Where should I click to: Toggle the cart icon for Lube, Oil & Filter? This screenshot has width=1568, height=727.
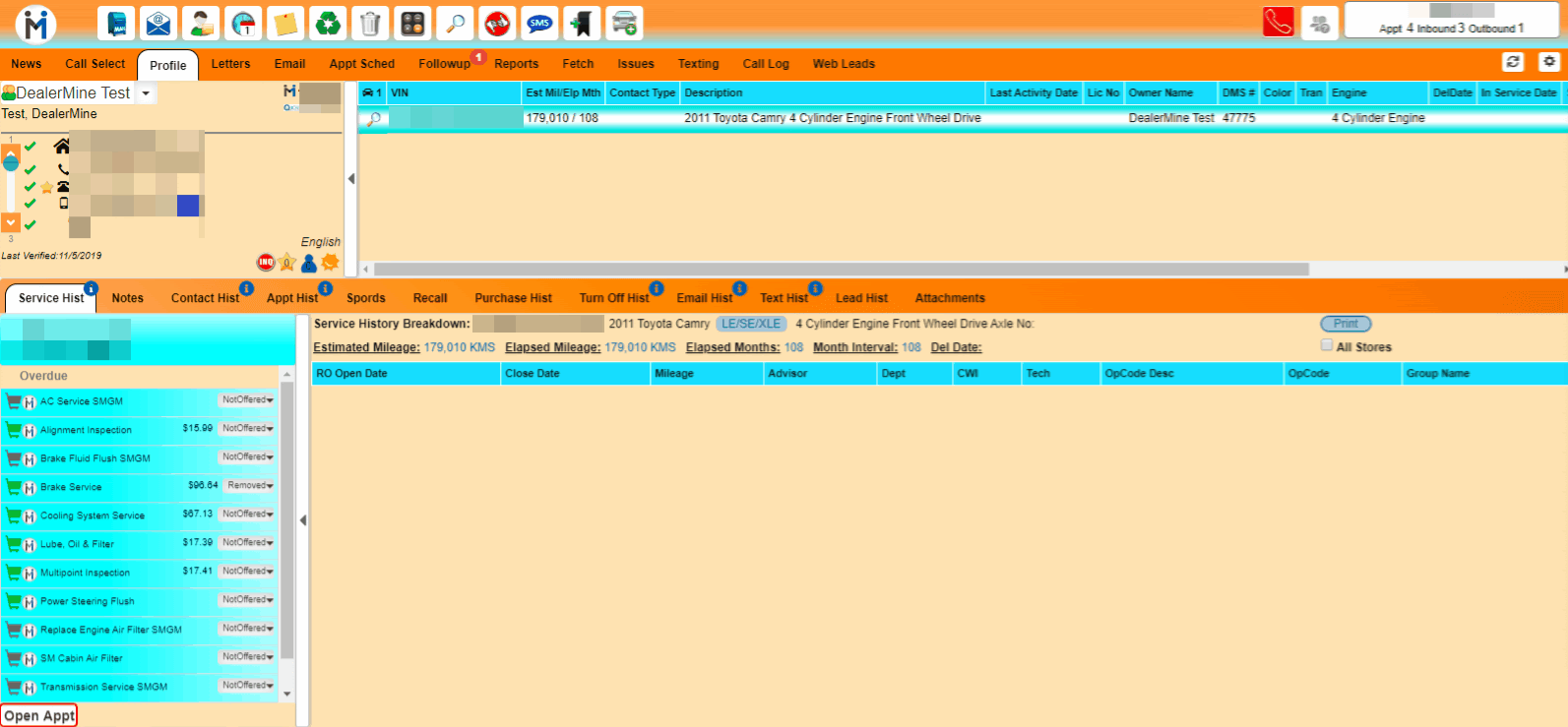tap(14, 544)
